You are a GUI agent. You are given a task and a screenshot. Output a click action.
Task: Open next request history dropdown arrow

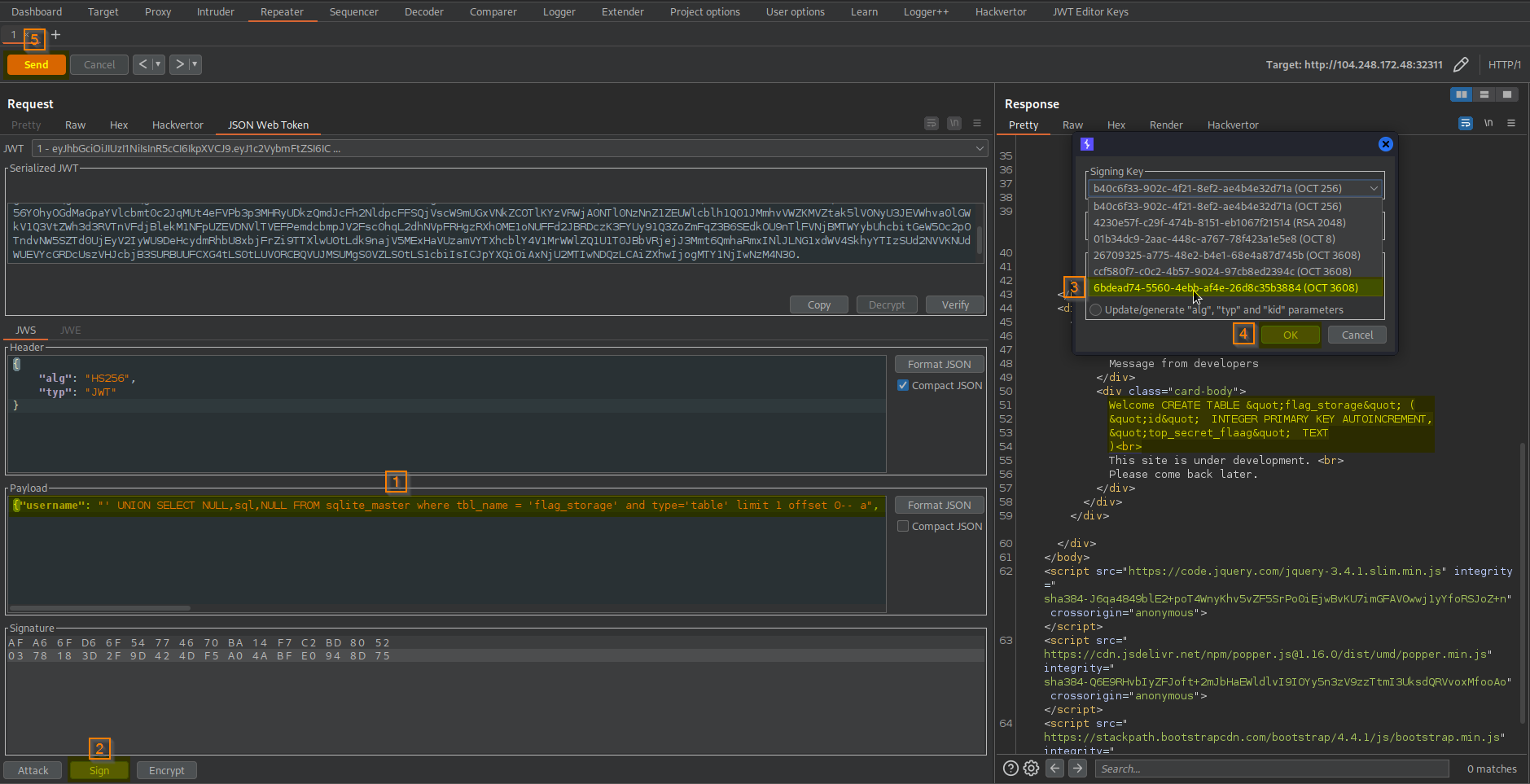[x=195, y=64]
